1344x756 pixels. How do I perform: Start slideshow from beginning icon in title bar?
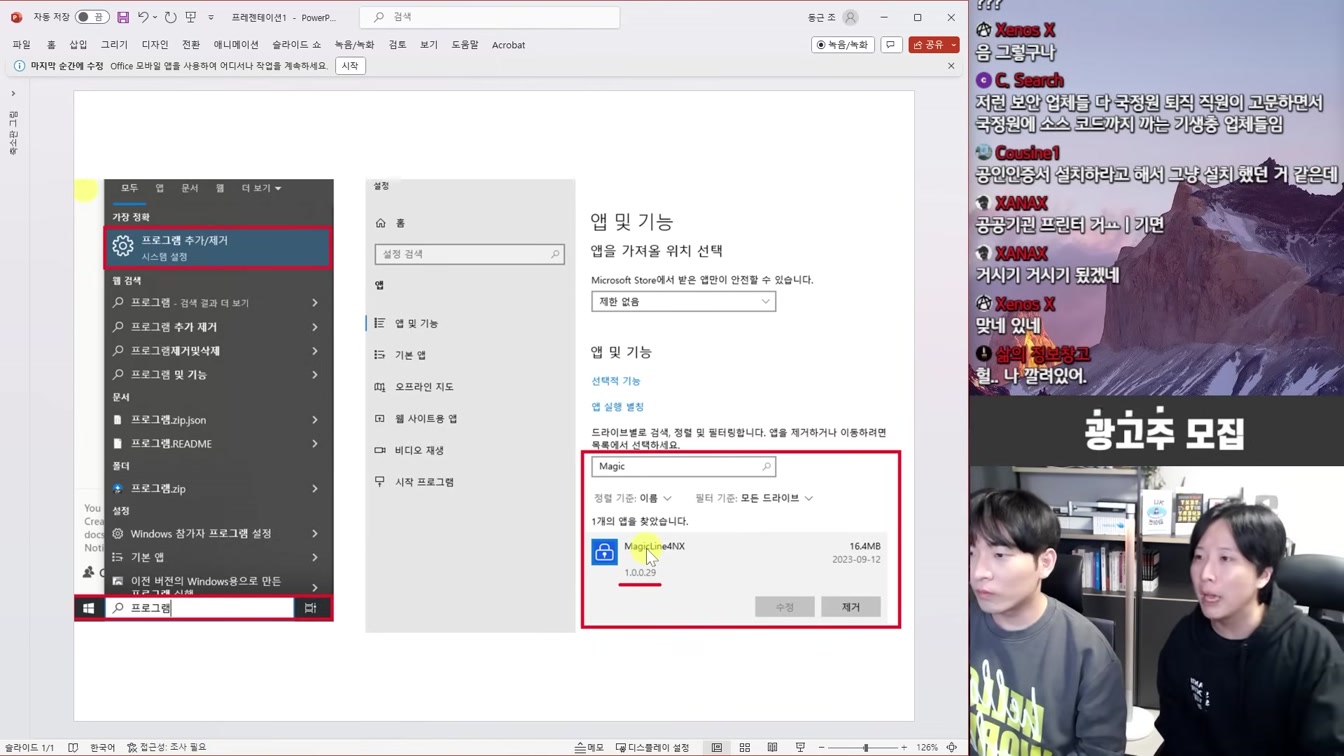tap(191, 17)
